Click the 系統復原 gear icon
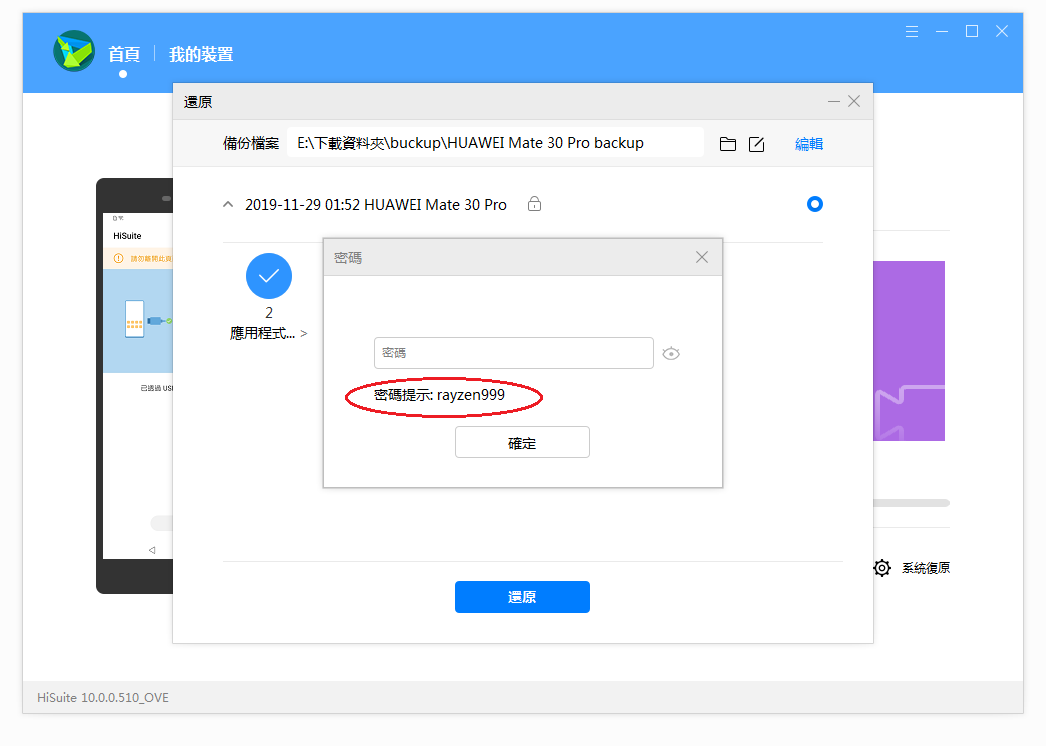The height and width of the screenshot is (746, 1046). (x=882, y=568)
